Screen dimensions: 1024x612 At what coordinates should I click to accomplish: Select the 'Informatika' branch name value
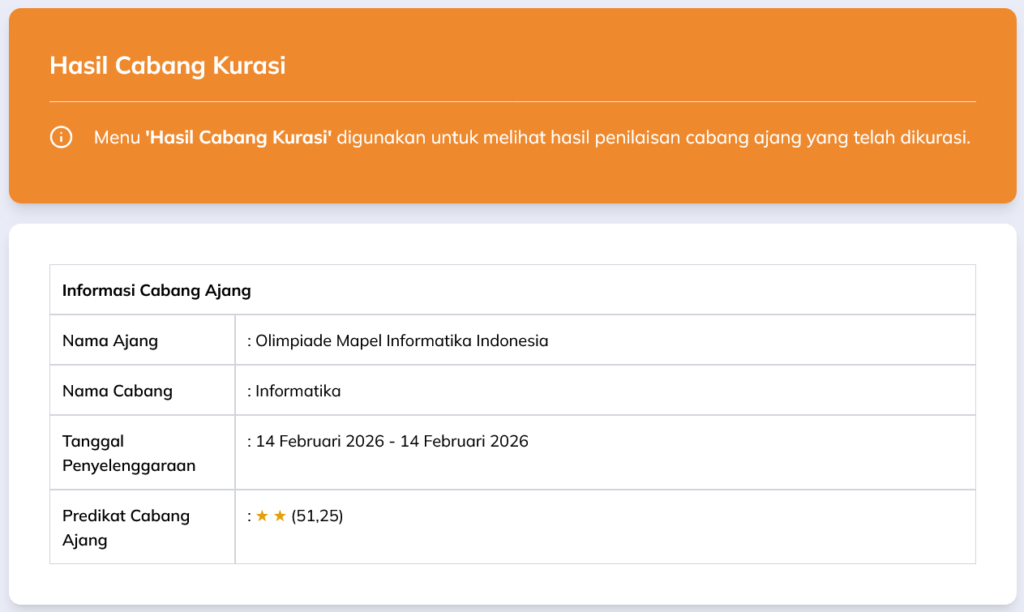point(298,391)
